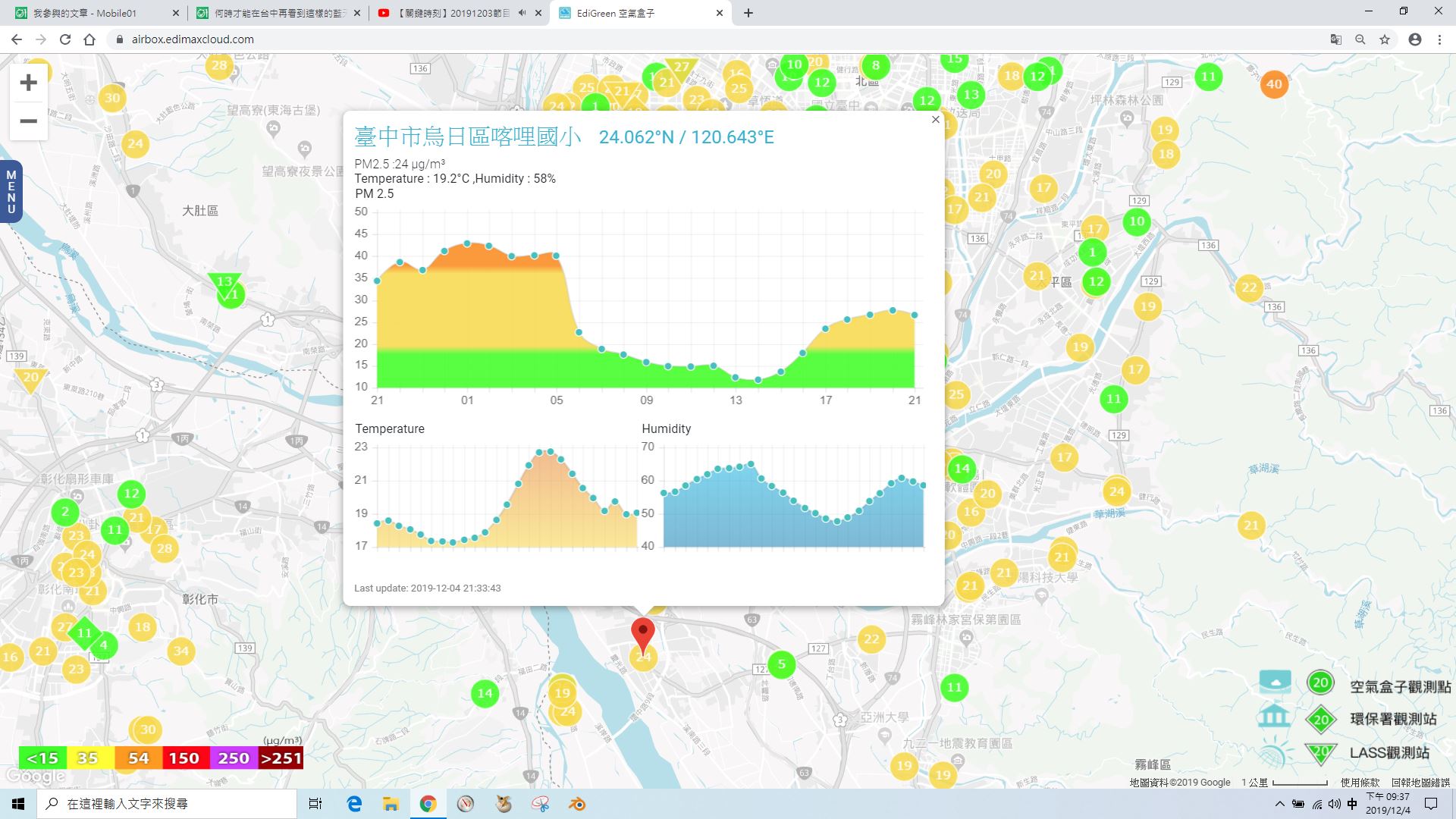Translate this page icon
The image size is (1456, 819).
(x=1336, y=39)
